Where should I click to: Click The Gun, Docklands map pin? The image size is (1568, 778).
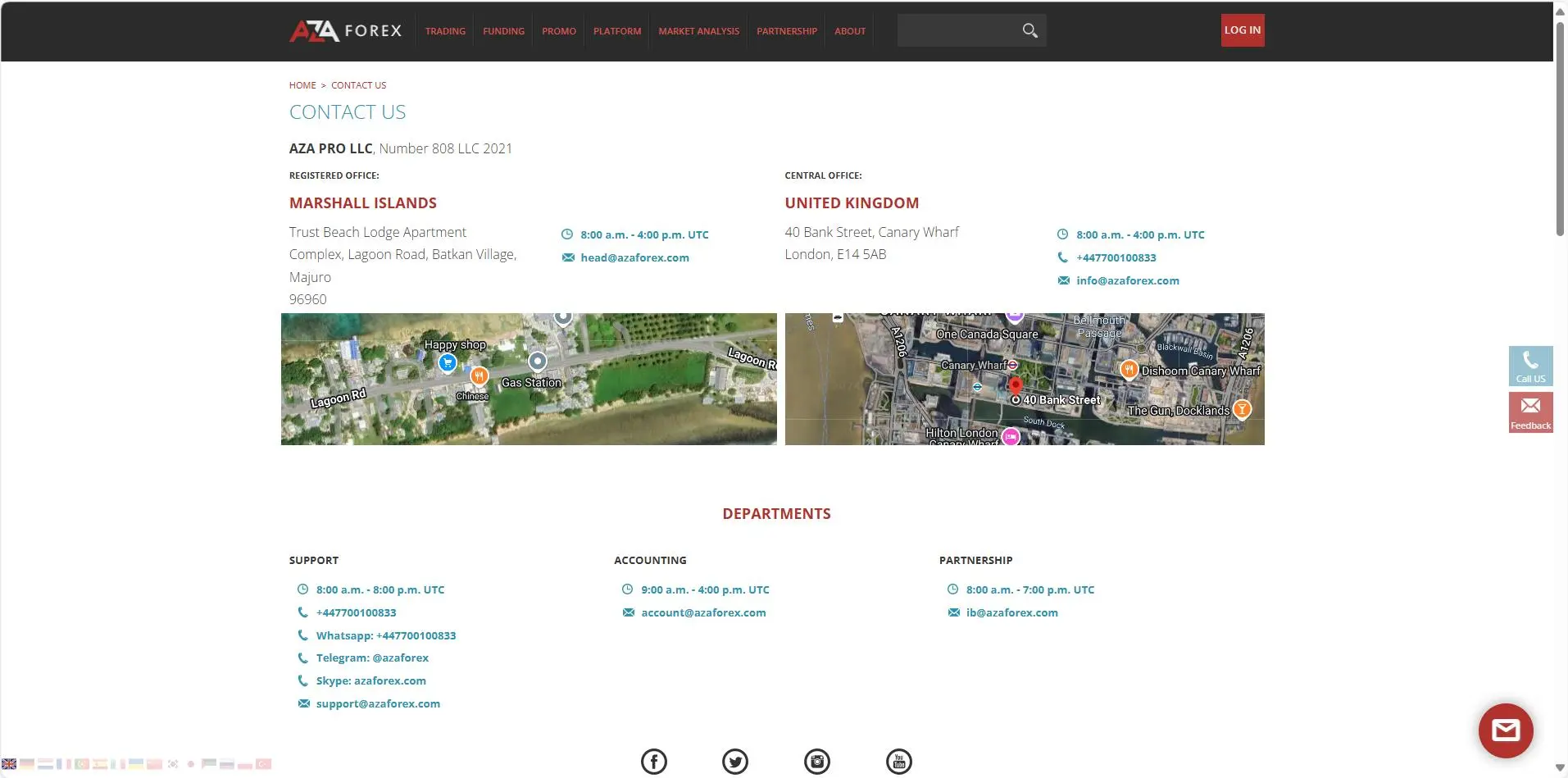coord(1243,409)
